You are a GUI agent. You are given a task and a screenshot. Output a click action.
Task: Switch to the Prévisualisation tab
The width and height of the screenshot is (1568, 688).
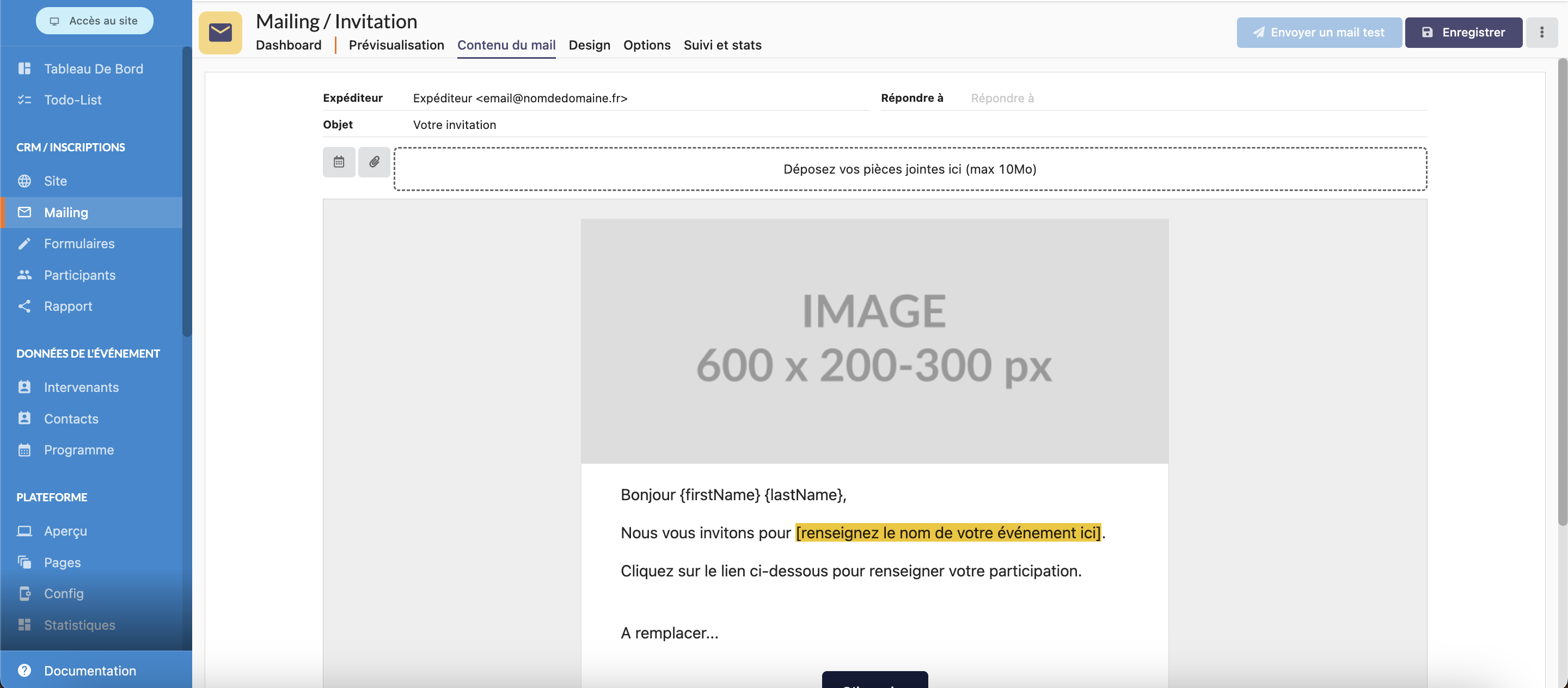(x=396, y=45)
